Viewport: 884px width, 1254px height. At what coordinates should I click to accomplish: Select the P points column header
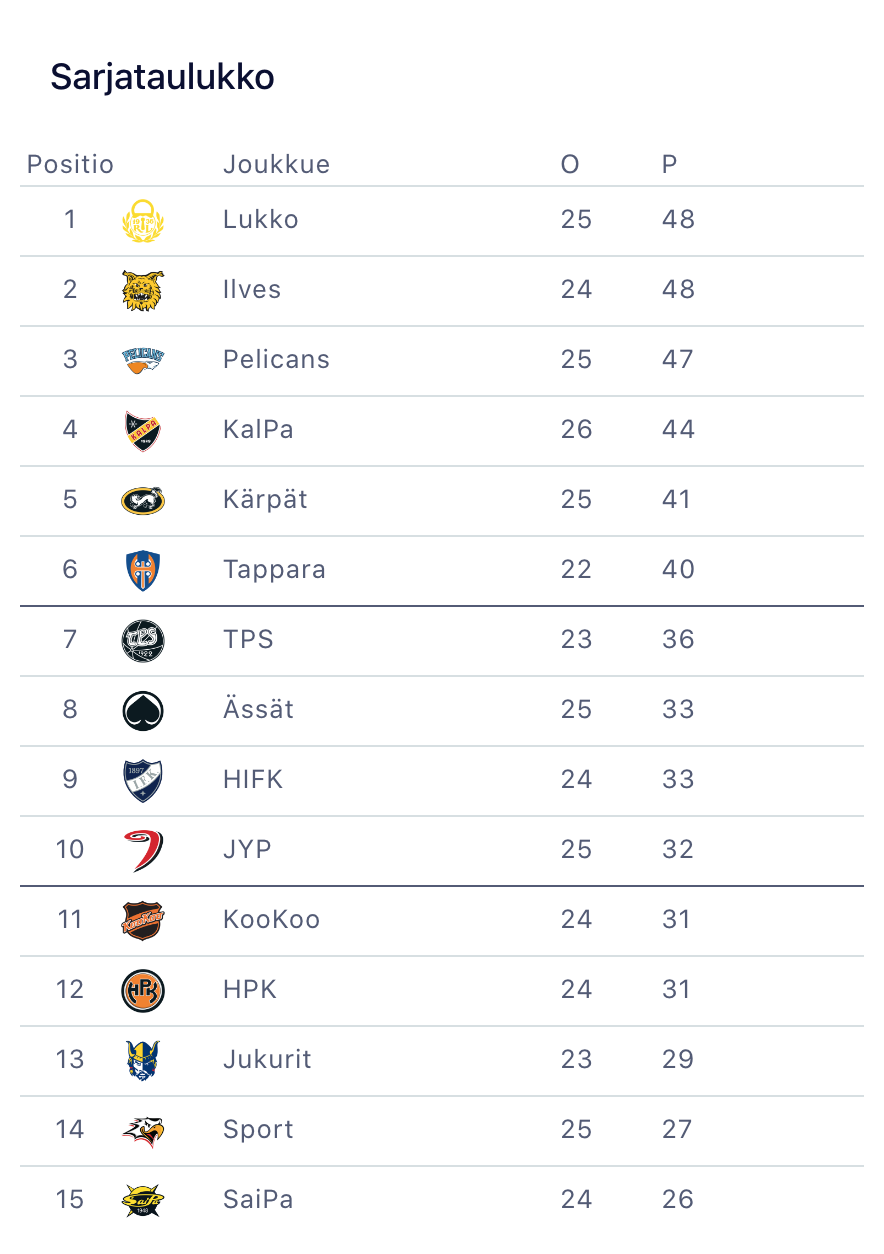[669, 164]
